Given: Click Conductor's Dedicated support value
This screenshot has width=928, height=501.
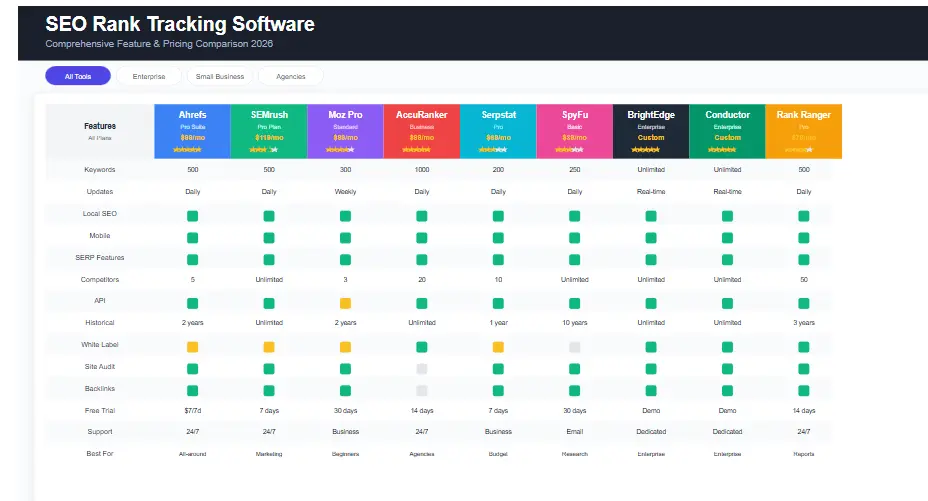Looking at the screenshot, I should 727,432.
